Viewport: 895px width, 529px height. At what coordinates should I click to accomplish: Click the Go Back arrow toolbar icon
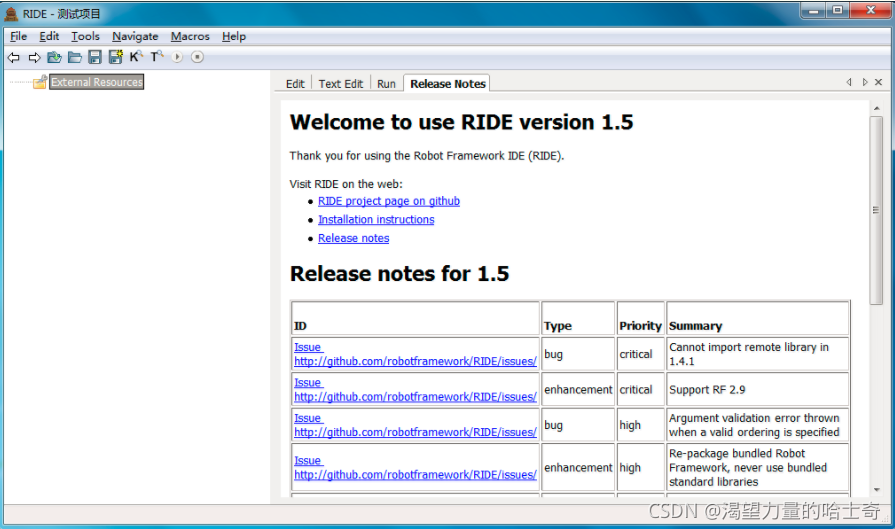(14, 57)
